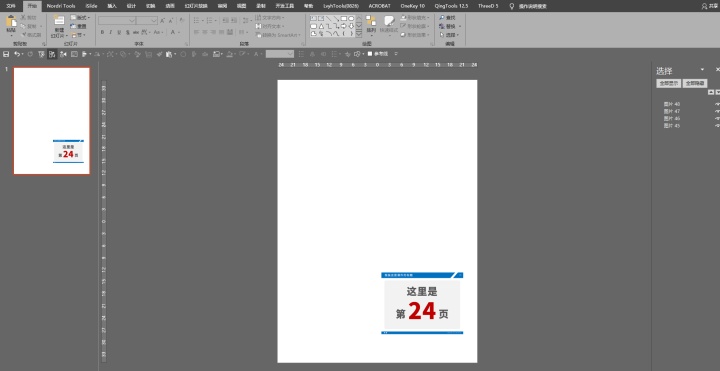
Task: Switch to the QingTools 12.5 tab
Action: click(451, 6)
